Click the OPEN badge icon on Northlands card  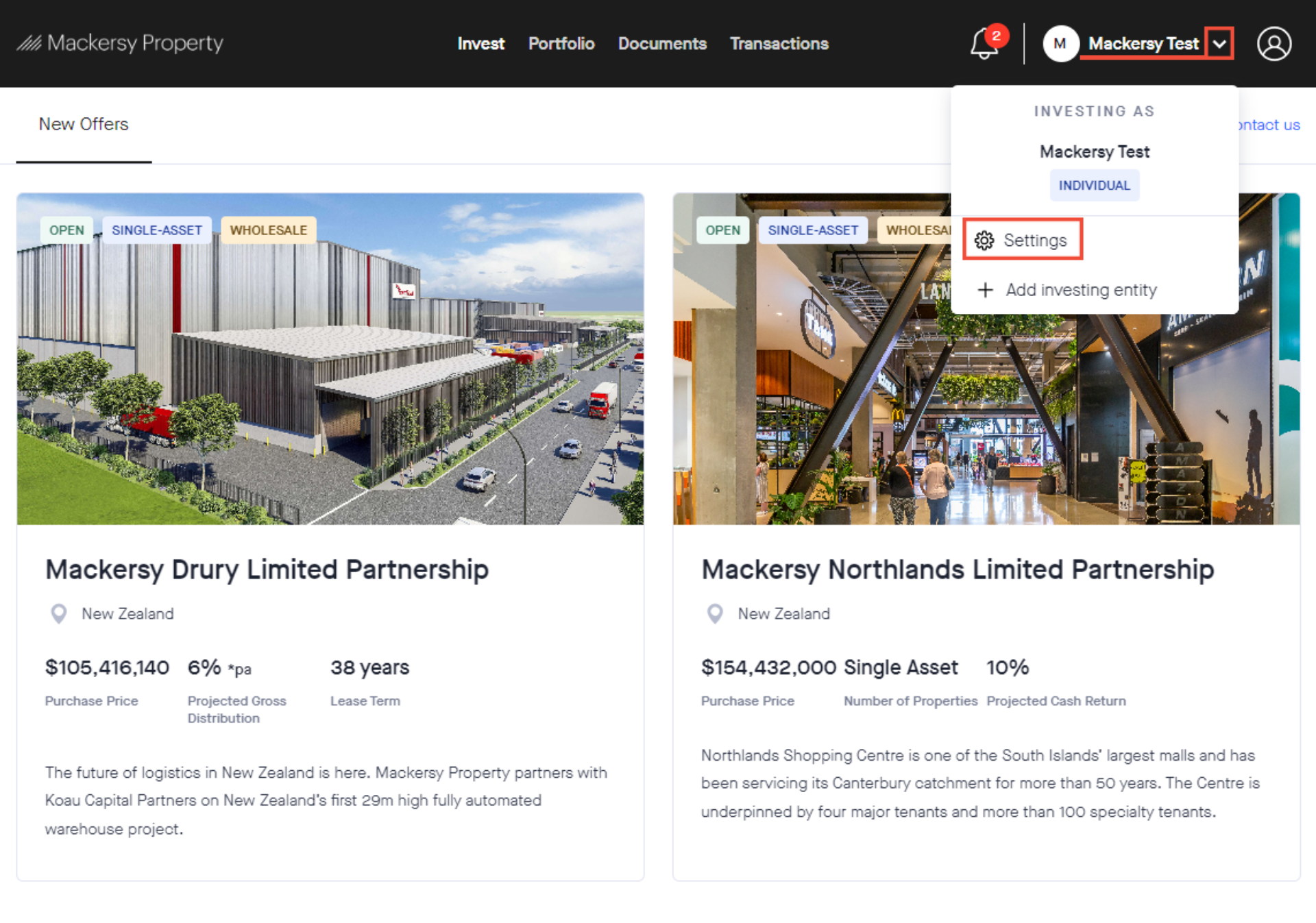pyautogui.click(x=721, y=229)
